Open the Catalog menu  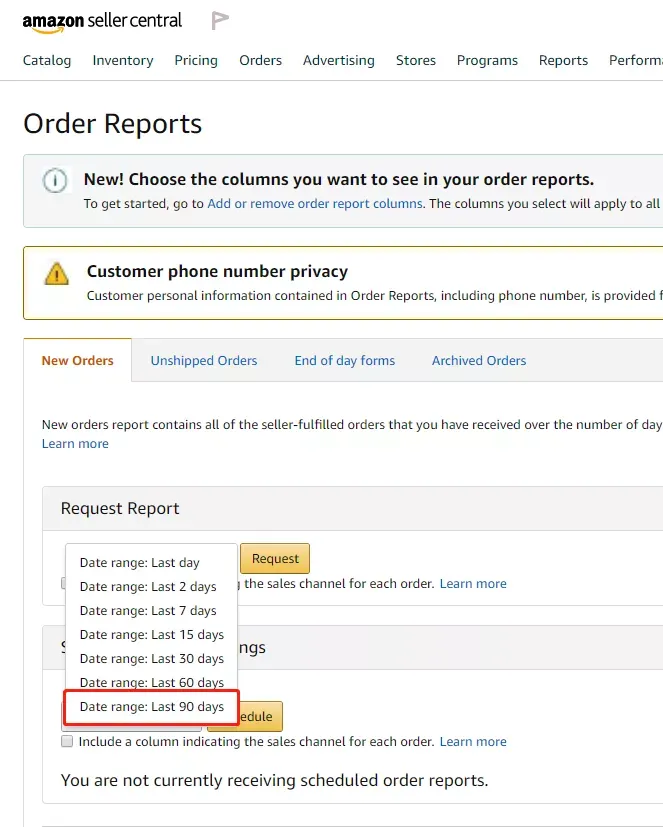click(47, 60)
